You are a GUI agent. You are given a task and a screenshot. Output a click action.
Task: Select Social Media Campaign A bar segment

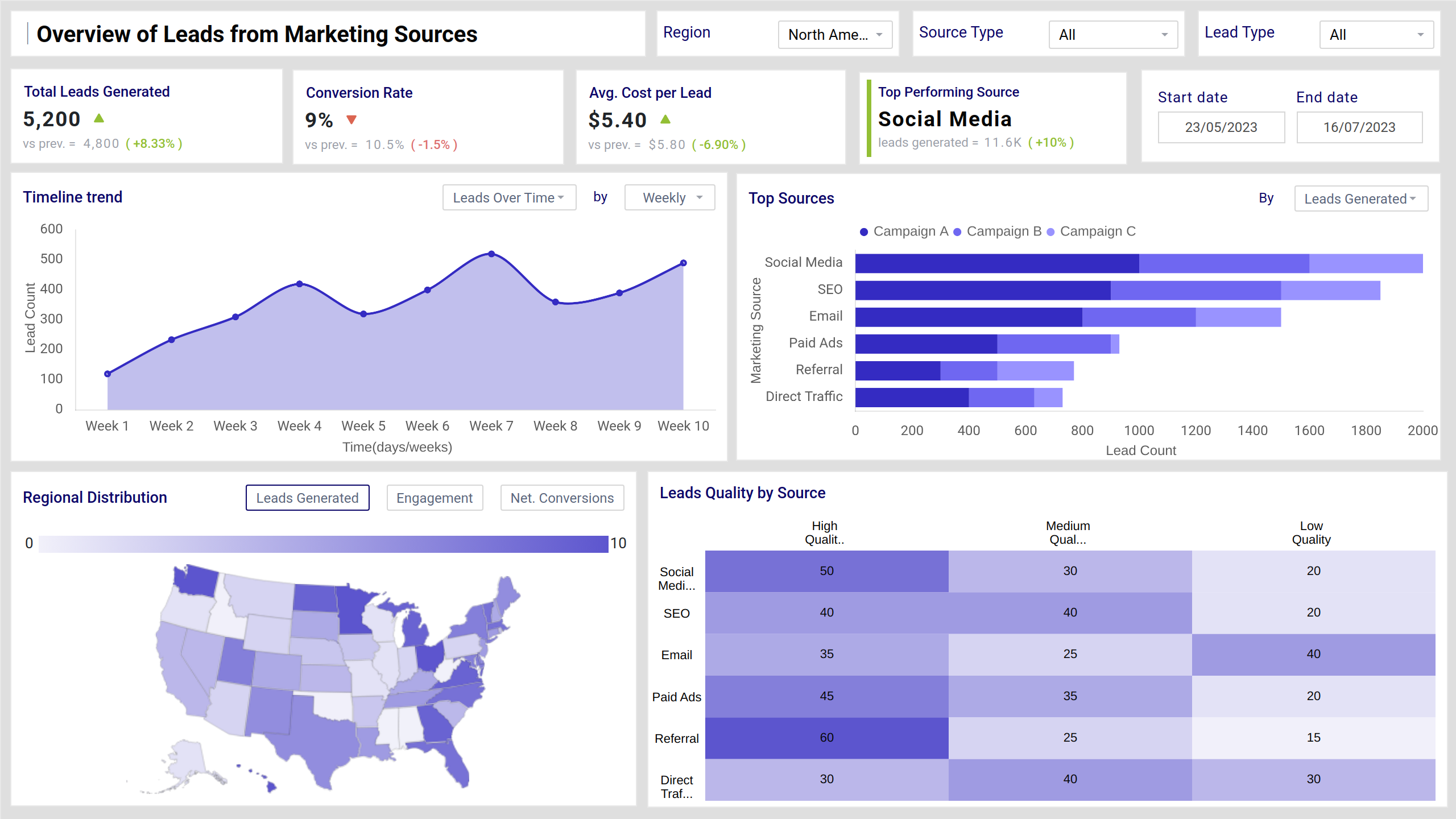click(x=997, y=263)
